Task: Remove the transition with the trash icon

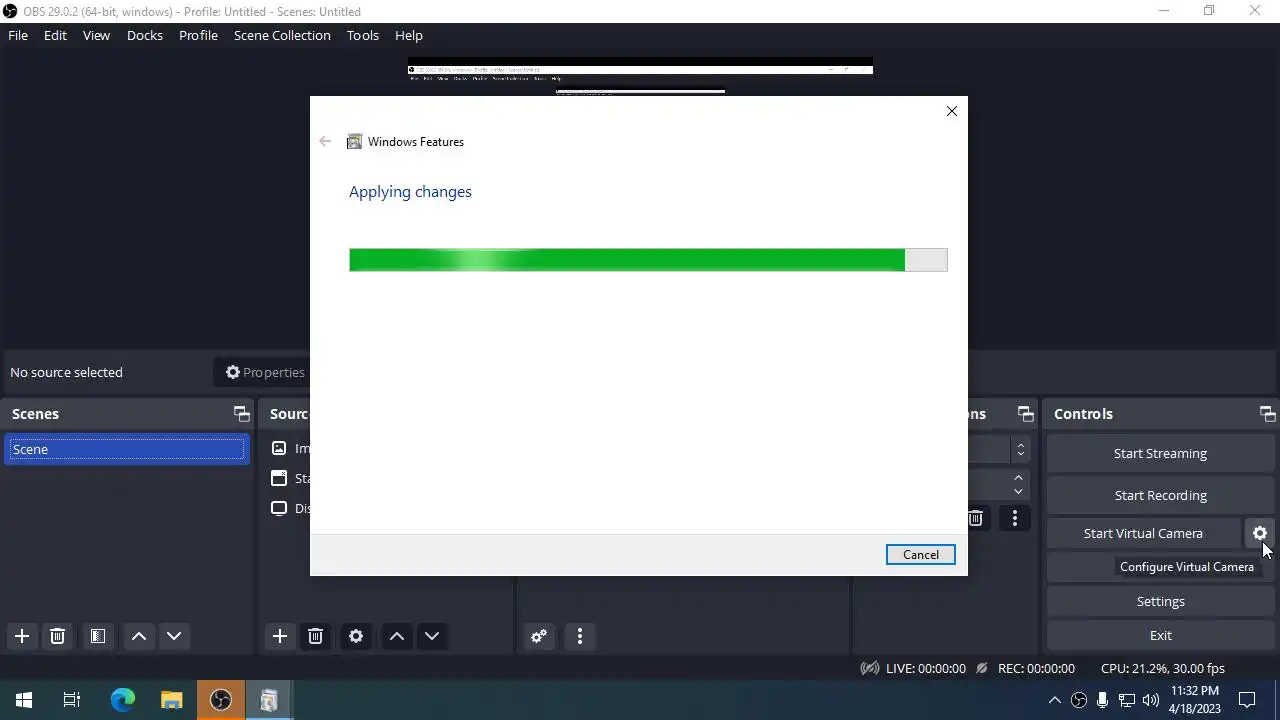Action: (976, 518)
